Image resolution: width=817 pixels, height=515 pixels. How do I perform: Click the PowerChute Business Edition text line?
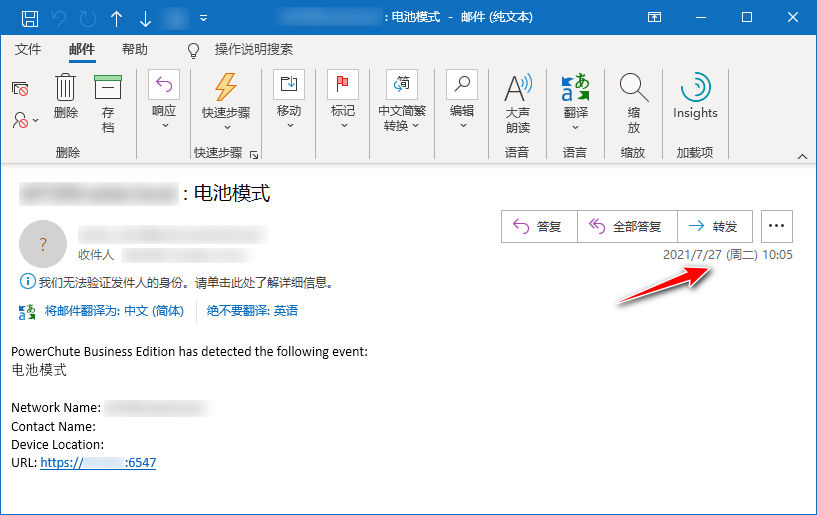[x=189, y=352]
